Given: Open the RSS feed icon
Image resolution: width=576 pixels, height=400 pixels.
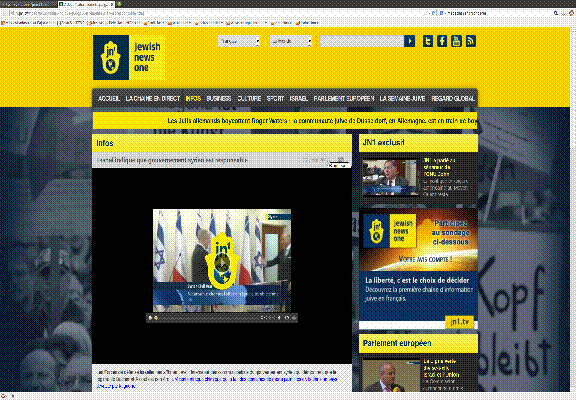Looking at the screenshot, I should (x=471, y=41).
